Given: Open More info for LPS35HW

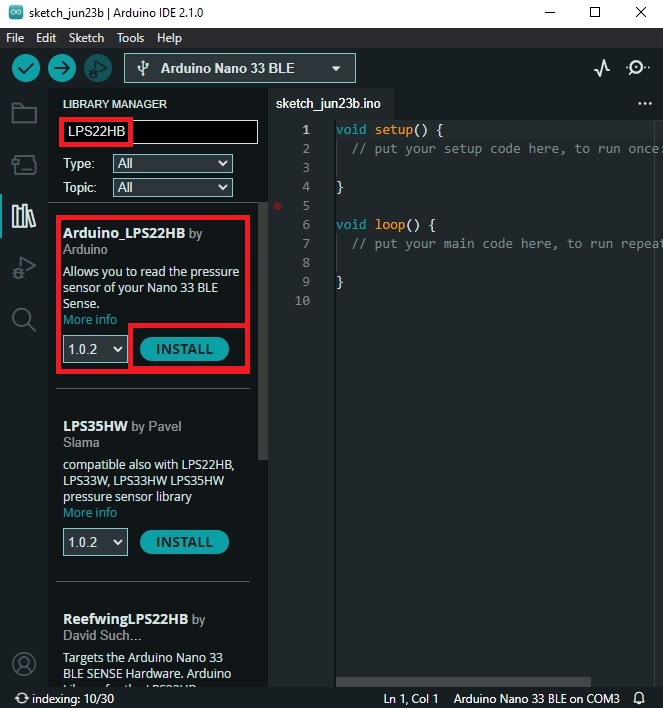Looking at the screenshot, I should point(90,512).
